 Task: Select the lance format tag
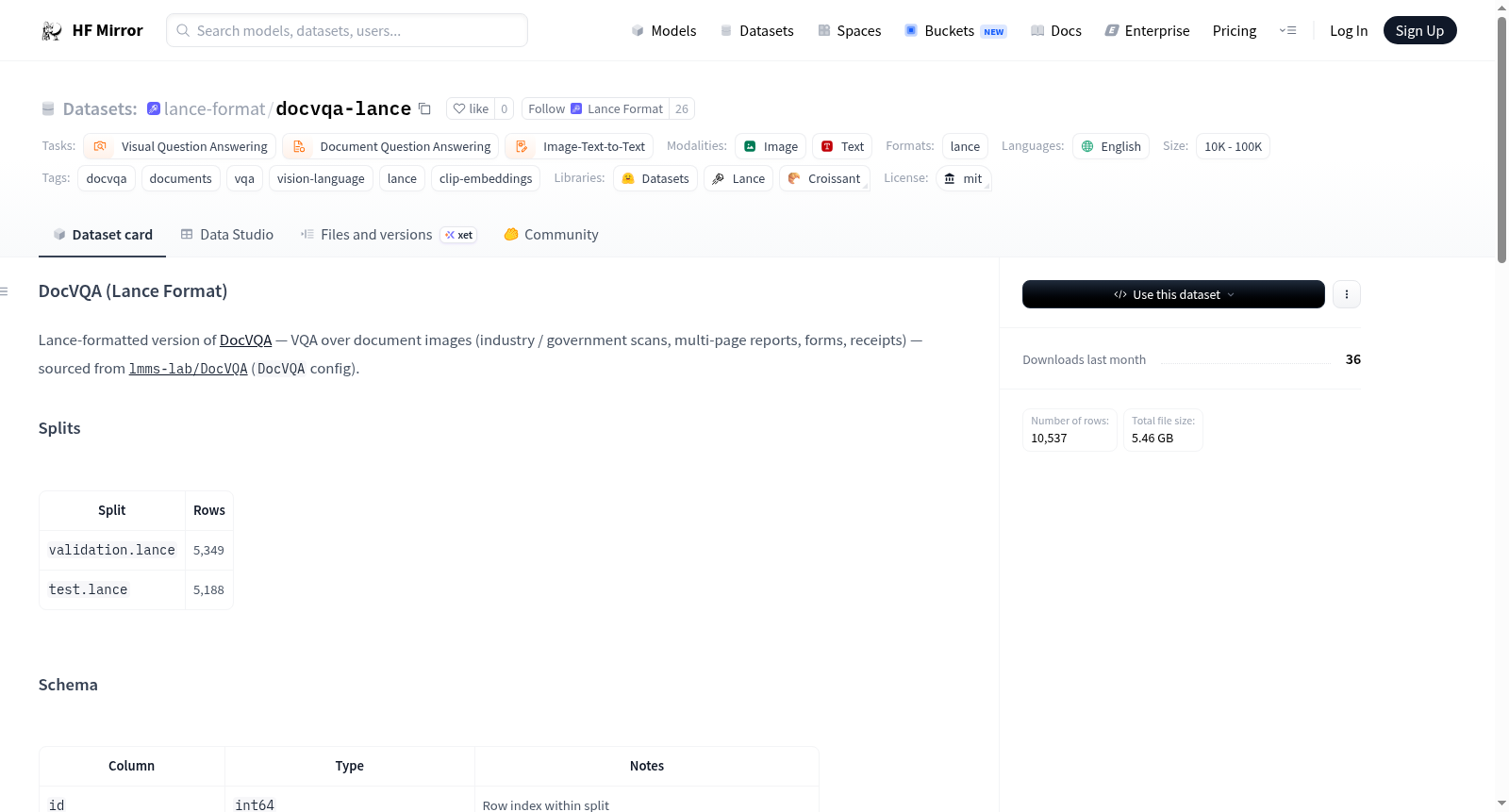(965, 146)
